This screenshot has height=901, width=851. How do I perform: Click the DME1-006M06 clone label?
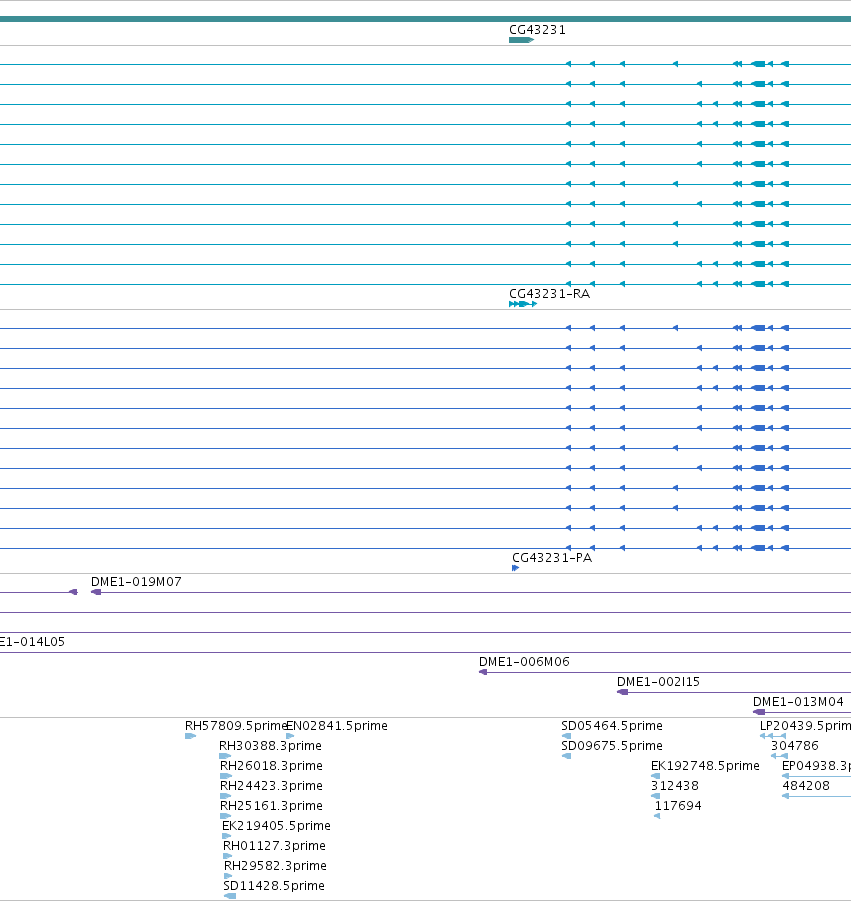point(524,662)
